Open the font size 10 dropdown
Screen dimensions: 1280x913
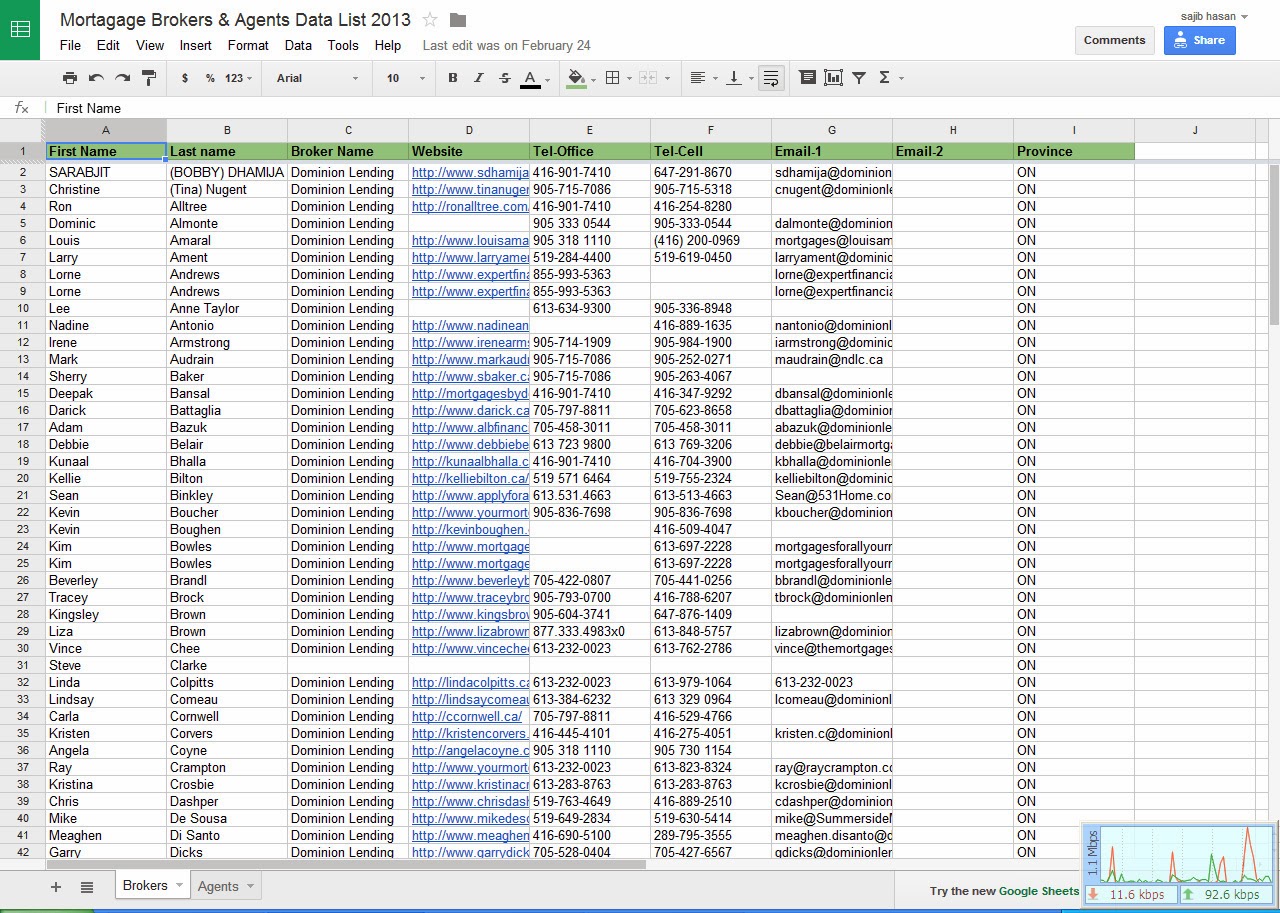point(405,78)
